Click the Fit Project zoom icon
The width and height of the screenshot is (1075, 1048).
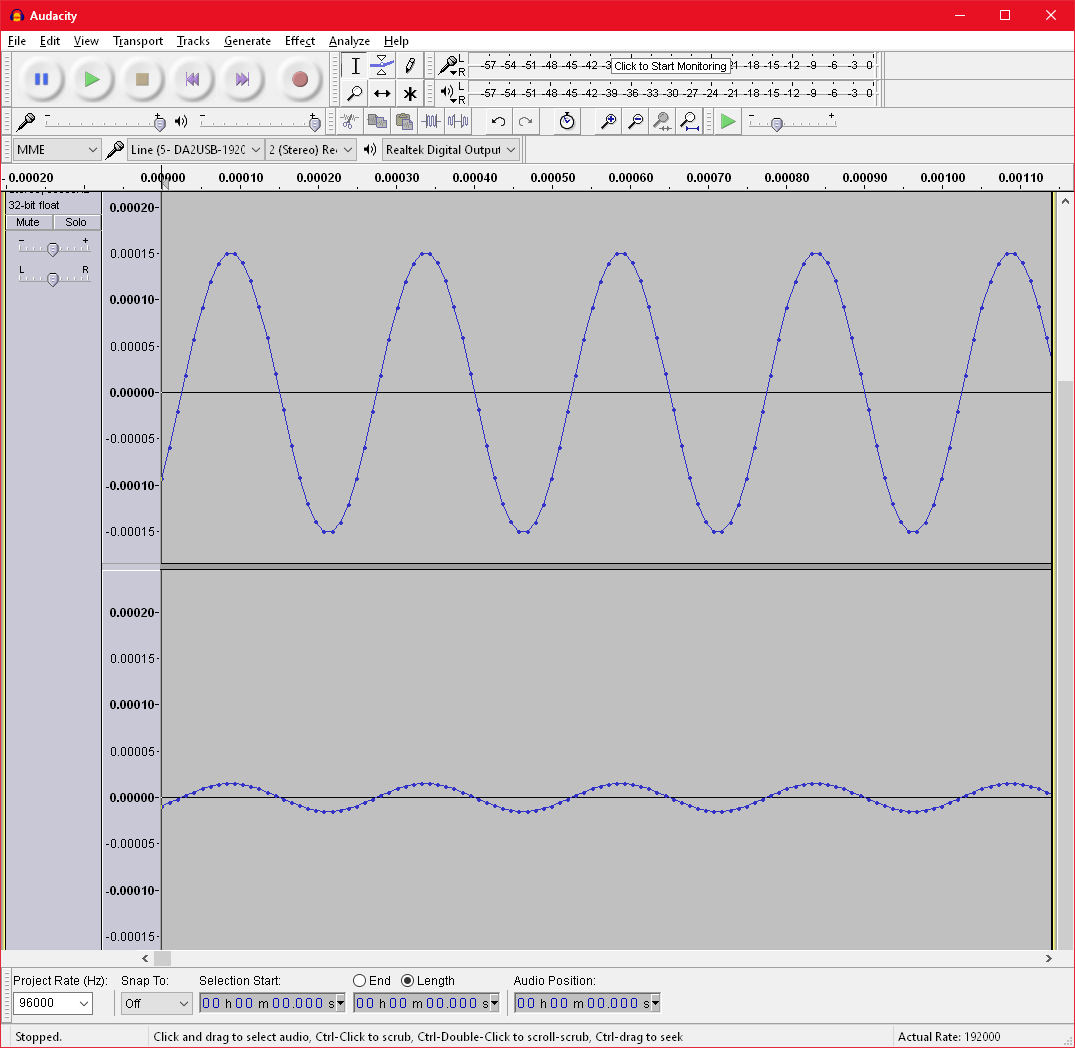(690, 122)
